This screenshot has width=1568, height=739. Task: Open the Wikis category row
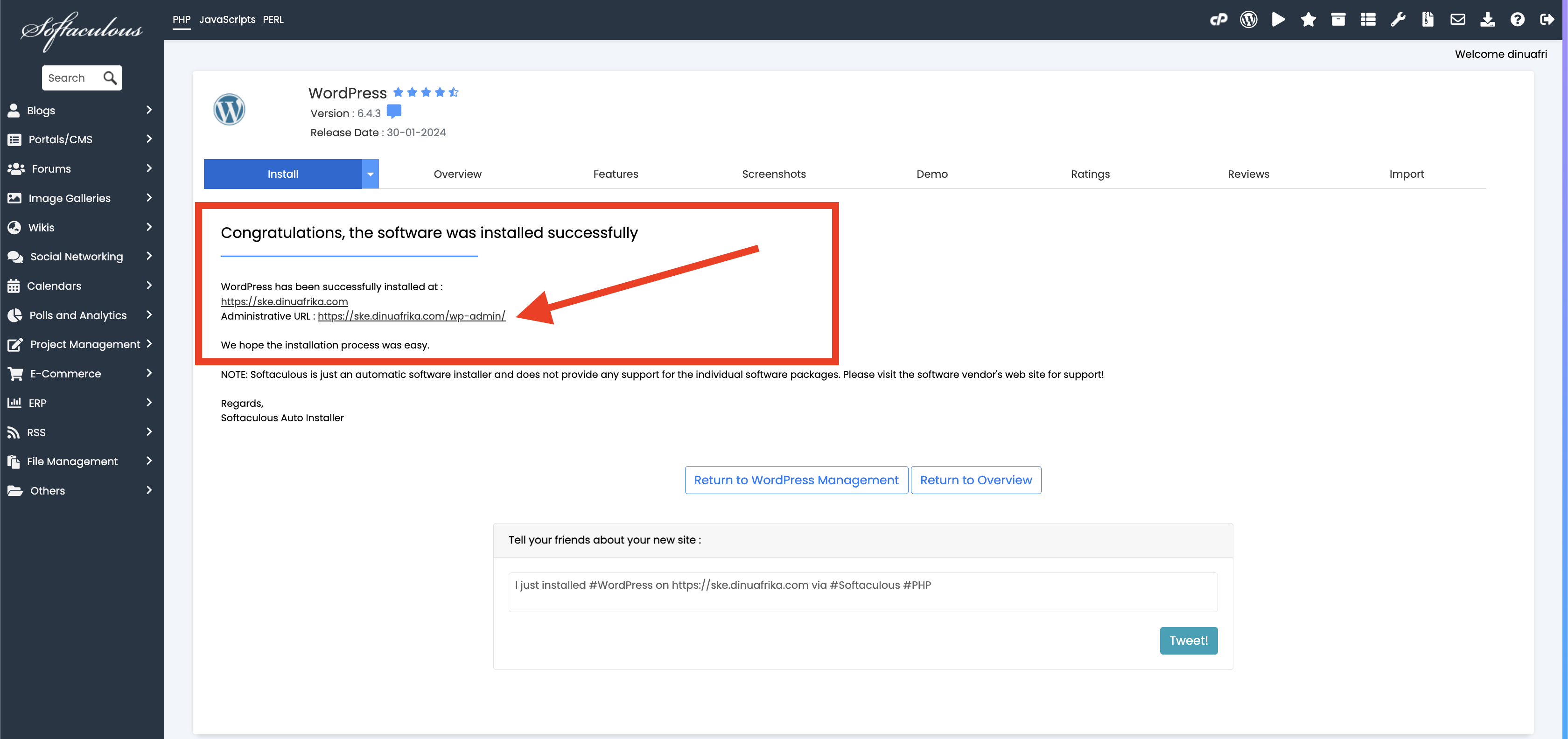pos(82,227)
